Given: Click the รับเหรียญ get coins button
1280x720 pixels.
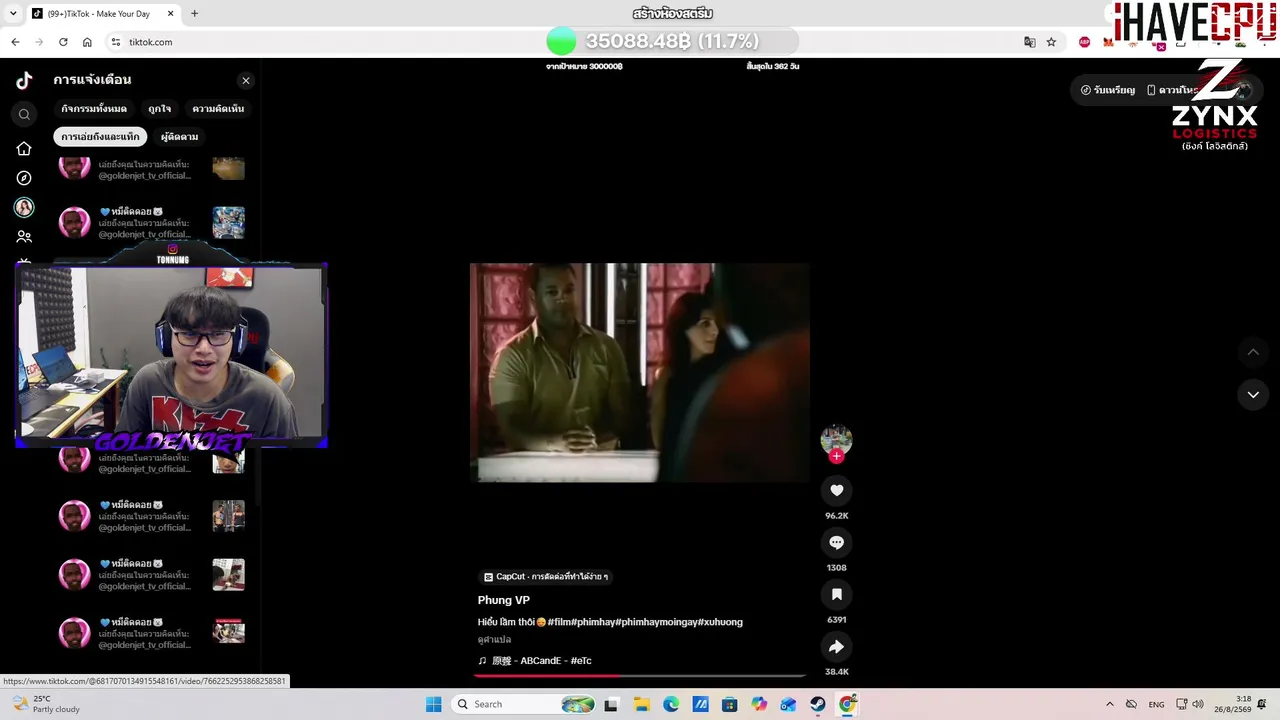Looking at the screenshot, I should 1108,90.
